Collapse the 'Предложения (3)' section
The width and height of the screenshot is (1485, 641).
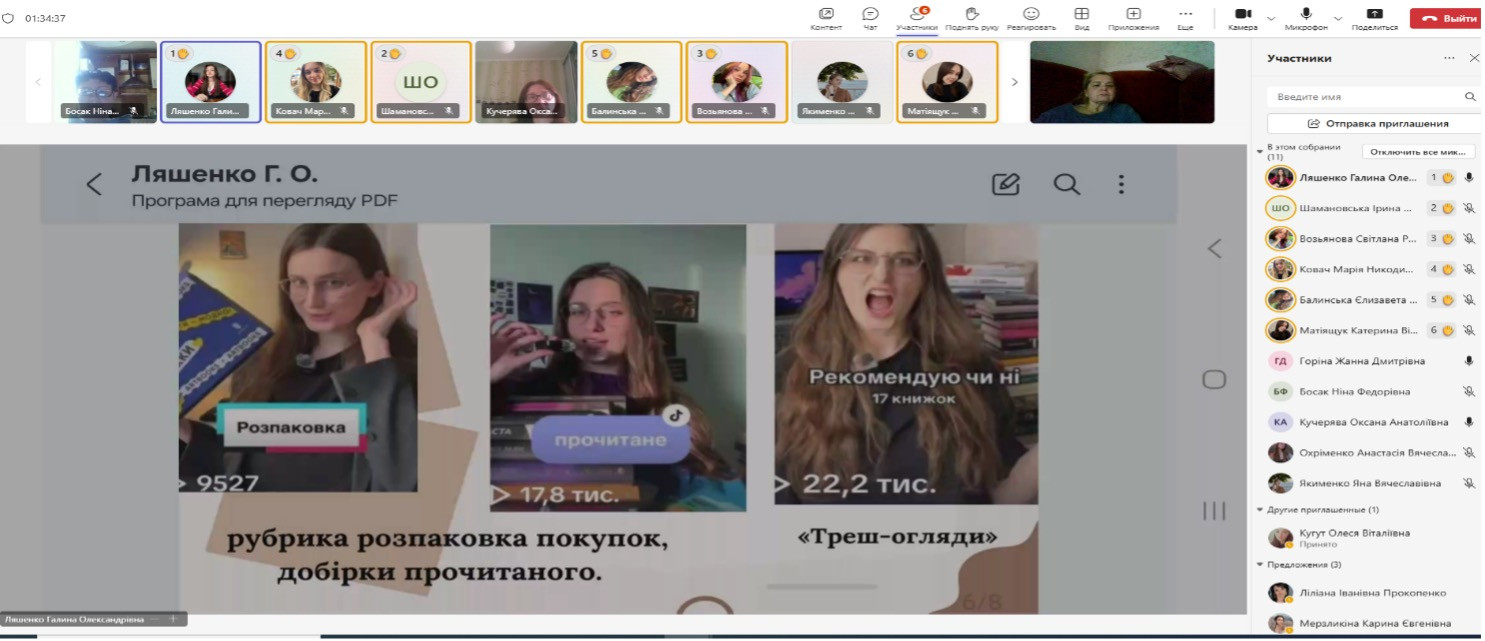[1260, 564]
